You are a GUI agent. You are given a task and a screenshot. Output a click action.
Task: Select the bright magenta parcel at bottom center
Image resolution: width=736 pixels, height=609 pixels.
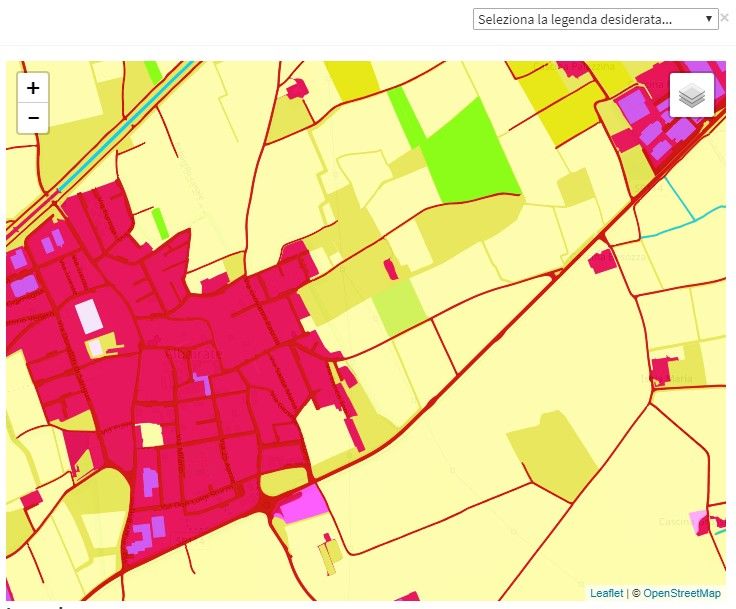click(303, 504)
